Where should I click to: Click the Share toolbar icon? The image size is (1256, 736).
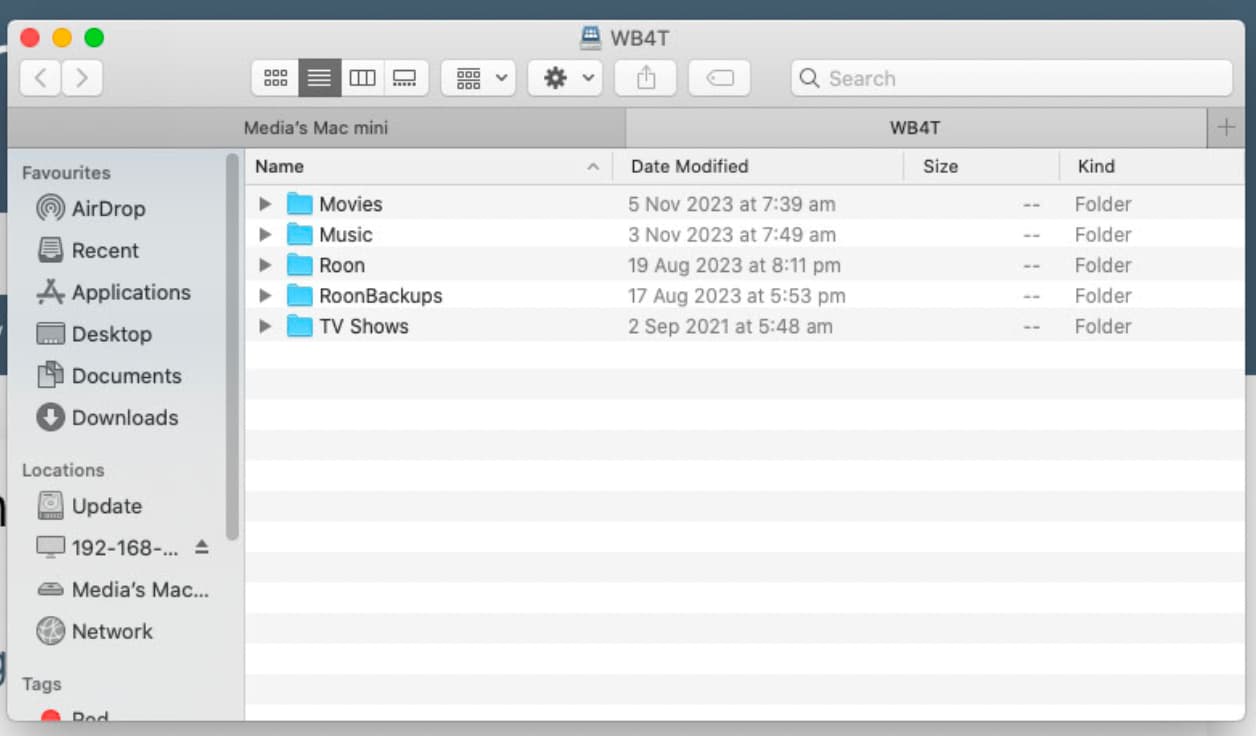point(646,78)
